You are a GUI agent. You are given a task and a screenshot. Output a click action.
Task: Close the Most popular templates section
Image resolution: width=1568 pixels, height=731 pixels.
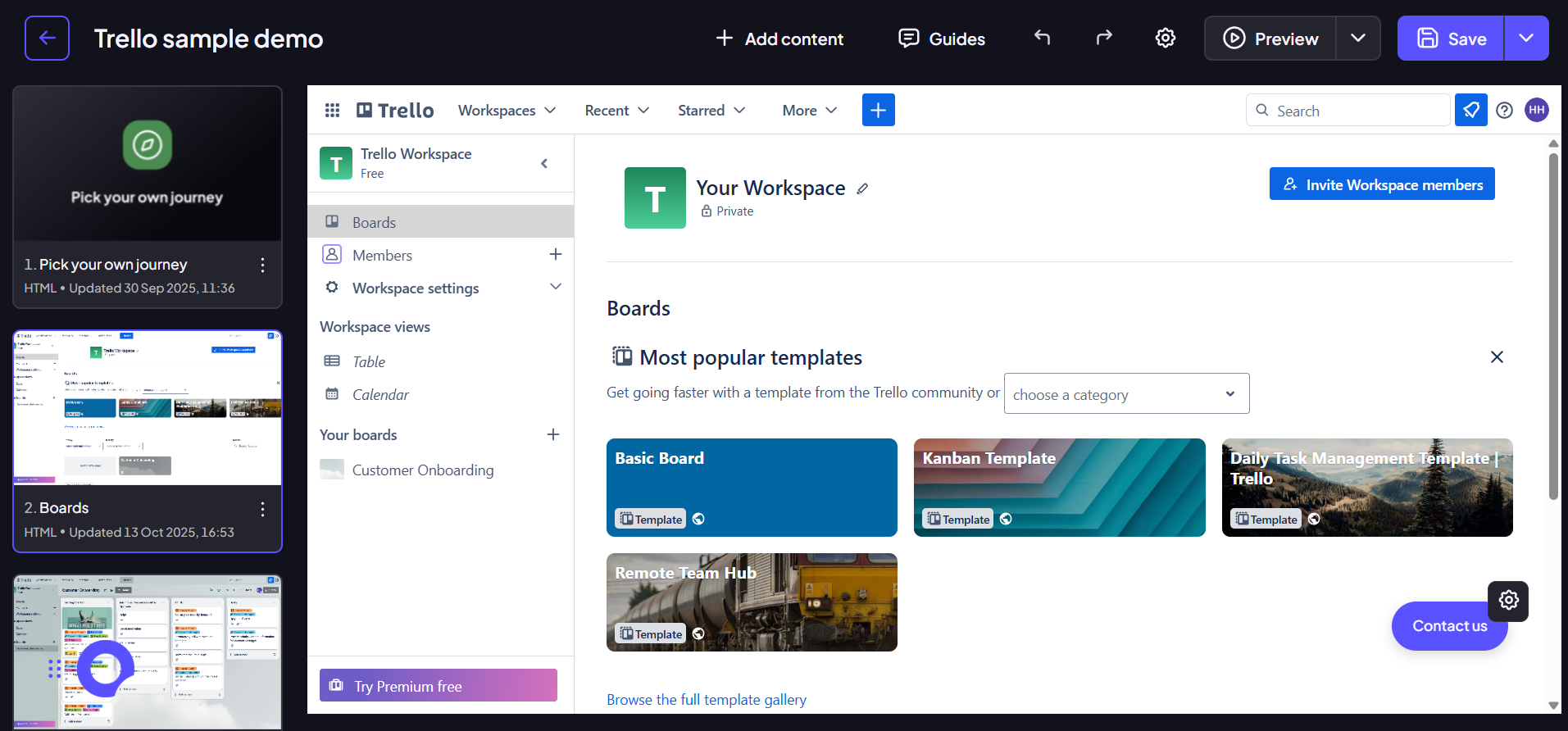click(x=1497, y=357)
